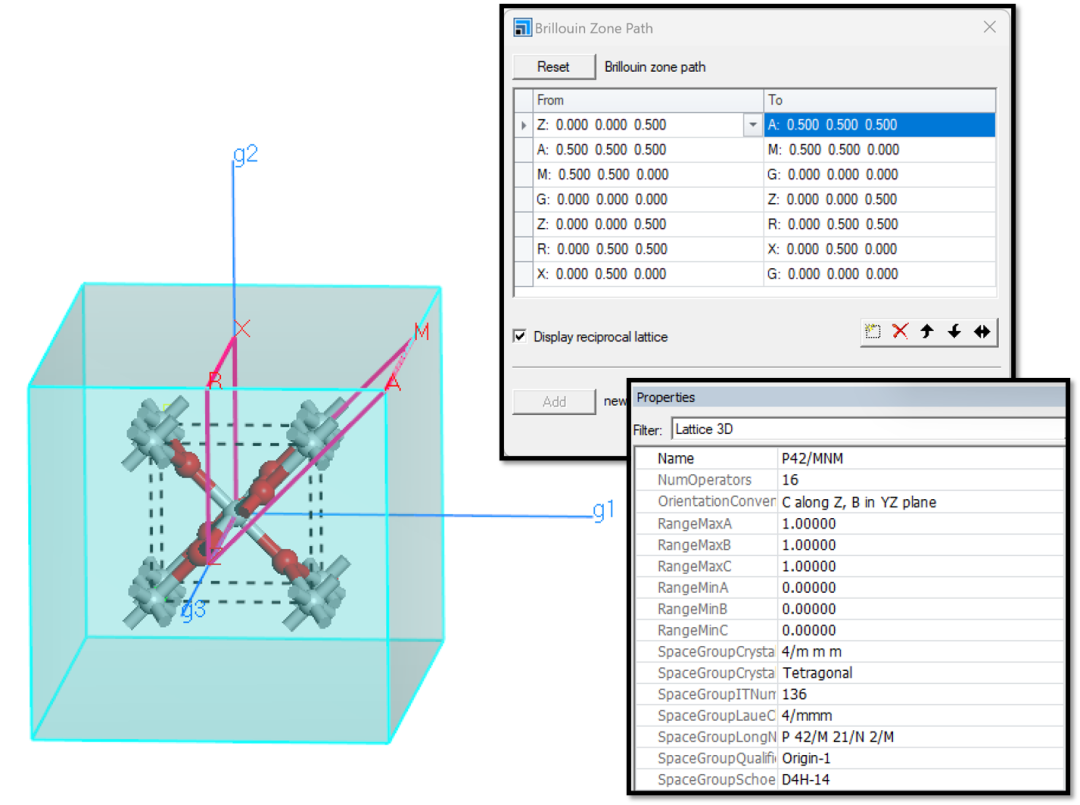1080x805 pixels.
Task: Click the g1 reciprocal axis label
Action: [603, 510]
